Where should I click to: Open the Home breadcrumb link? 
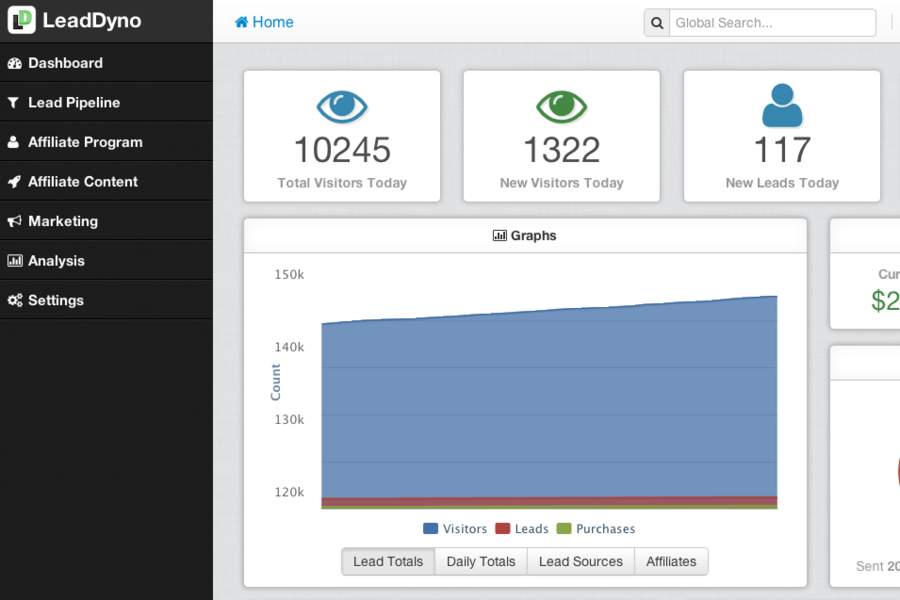(264, 22)
